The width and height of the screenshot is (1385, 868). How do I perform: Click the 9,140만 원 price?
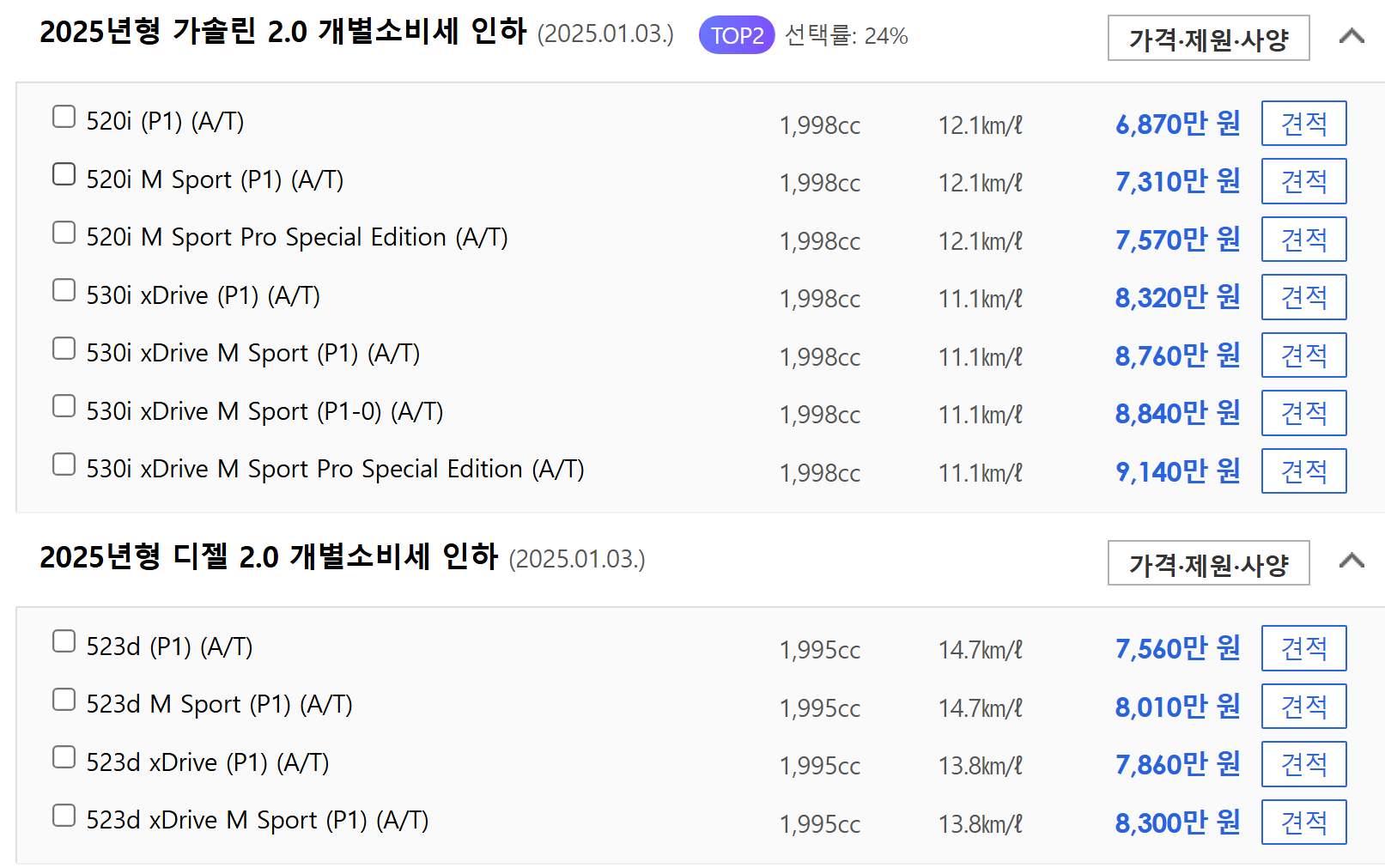click(1177, 471)
